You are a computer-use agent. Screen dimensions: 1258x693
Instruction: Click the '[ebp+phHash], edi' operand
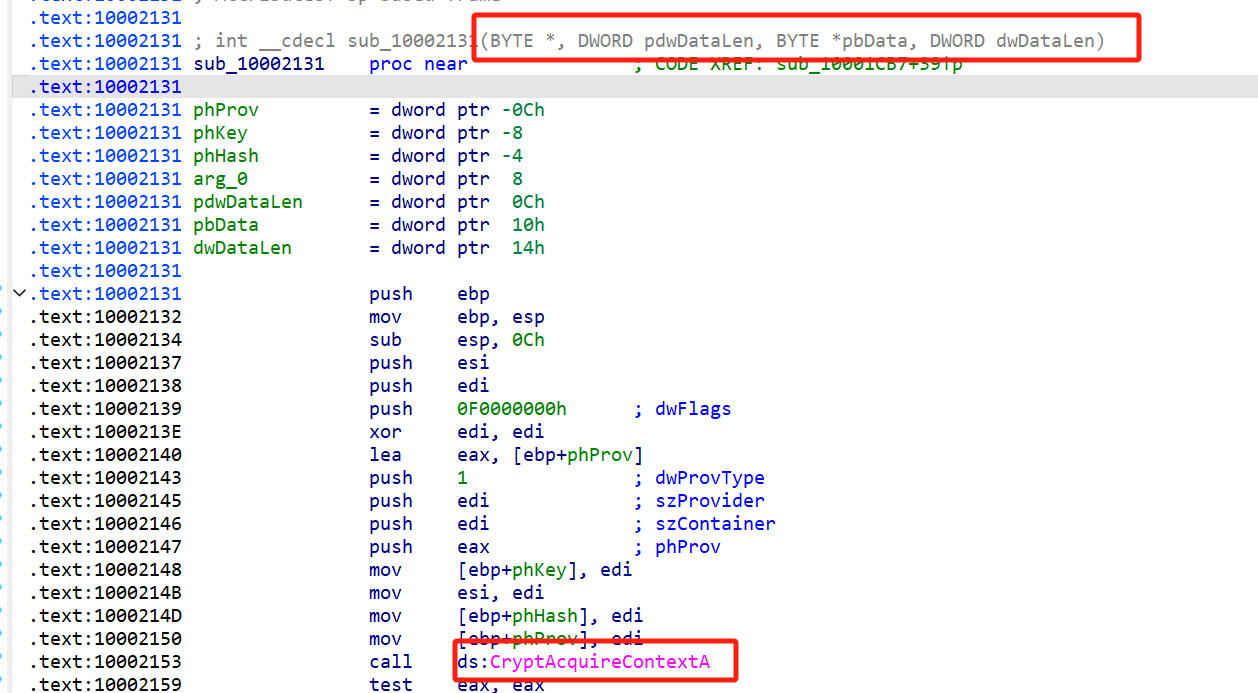pos(550,616)
